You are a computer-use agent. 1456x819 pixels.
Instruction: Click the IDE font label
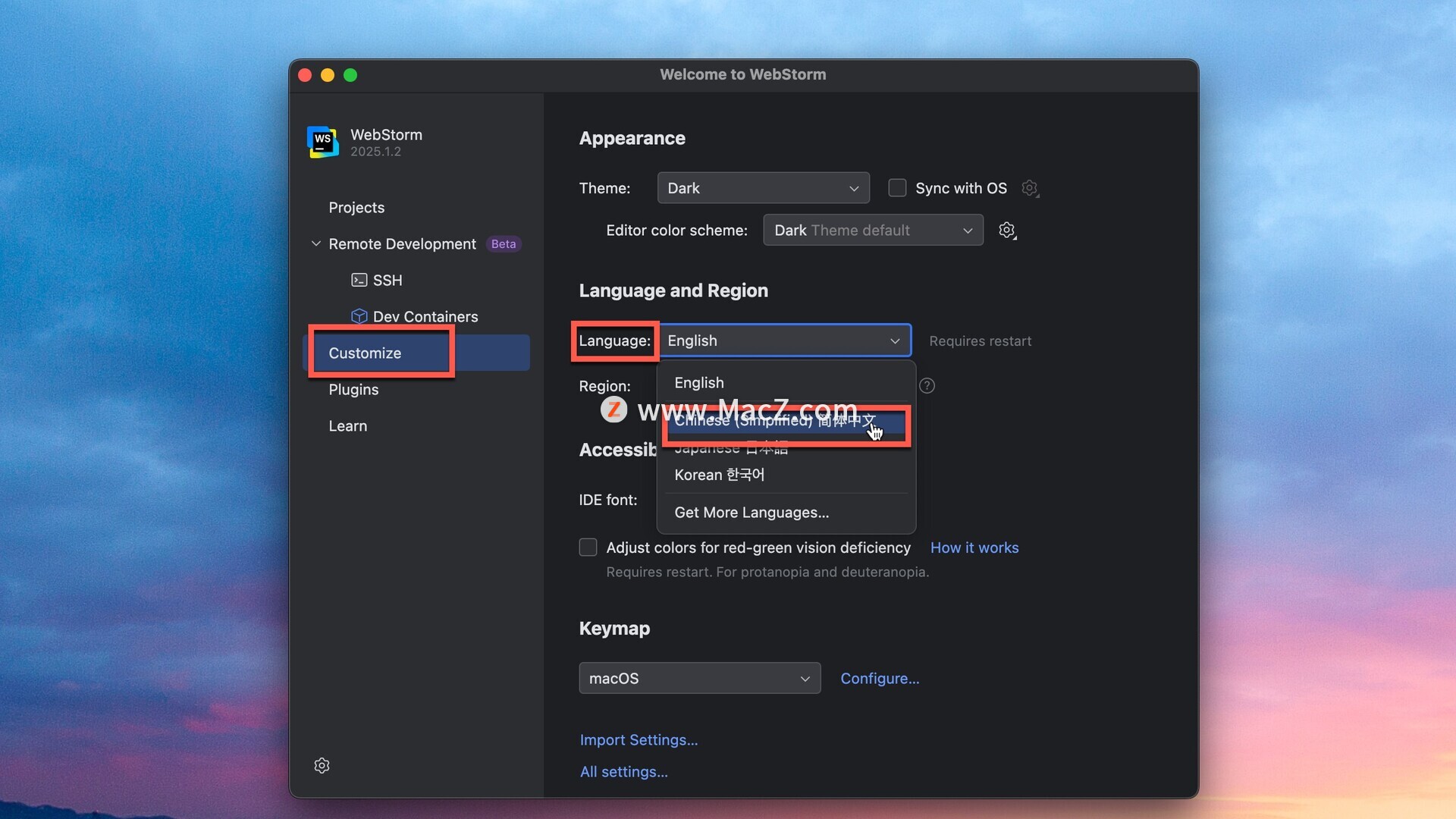pos(608,500)
